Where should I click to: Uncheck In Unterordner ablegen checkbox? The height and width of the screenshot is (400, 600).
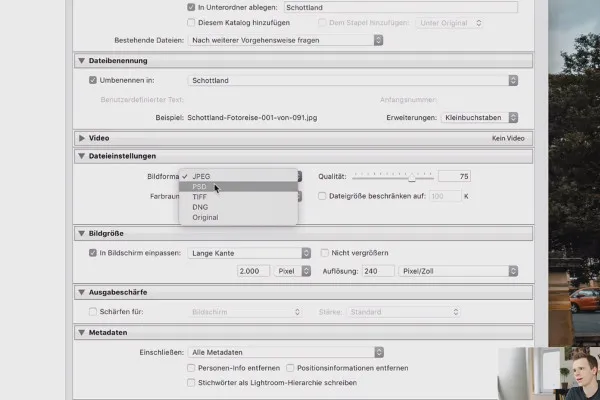pyautogui.click(x=191, y=7)
